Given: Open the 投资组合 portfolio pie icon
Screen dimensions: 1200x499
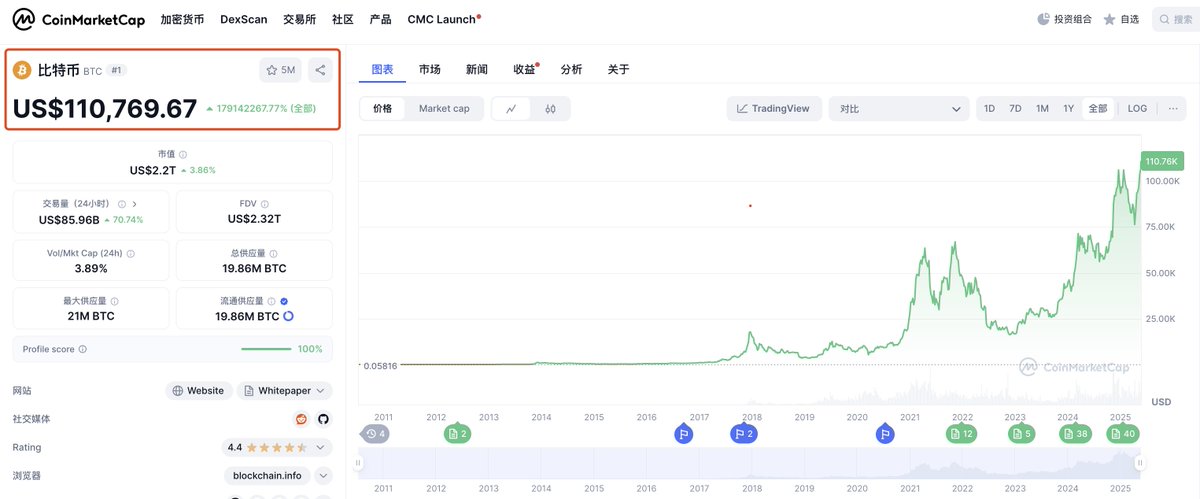Looking at the screenshot, I should point(1044,19).
